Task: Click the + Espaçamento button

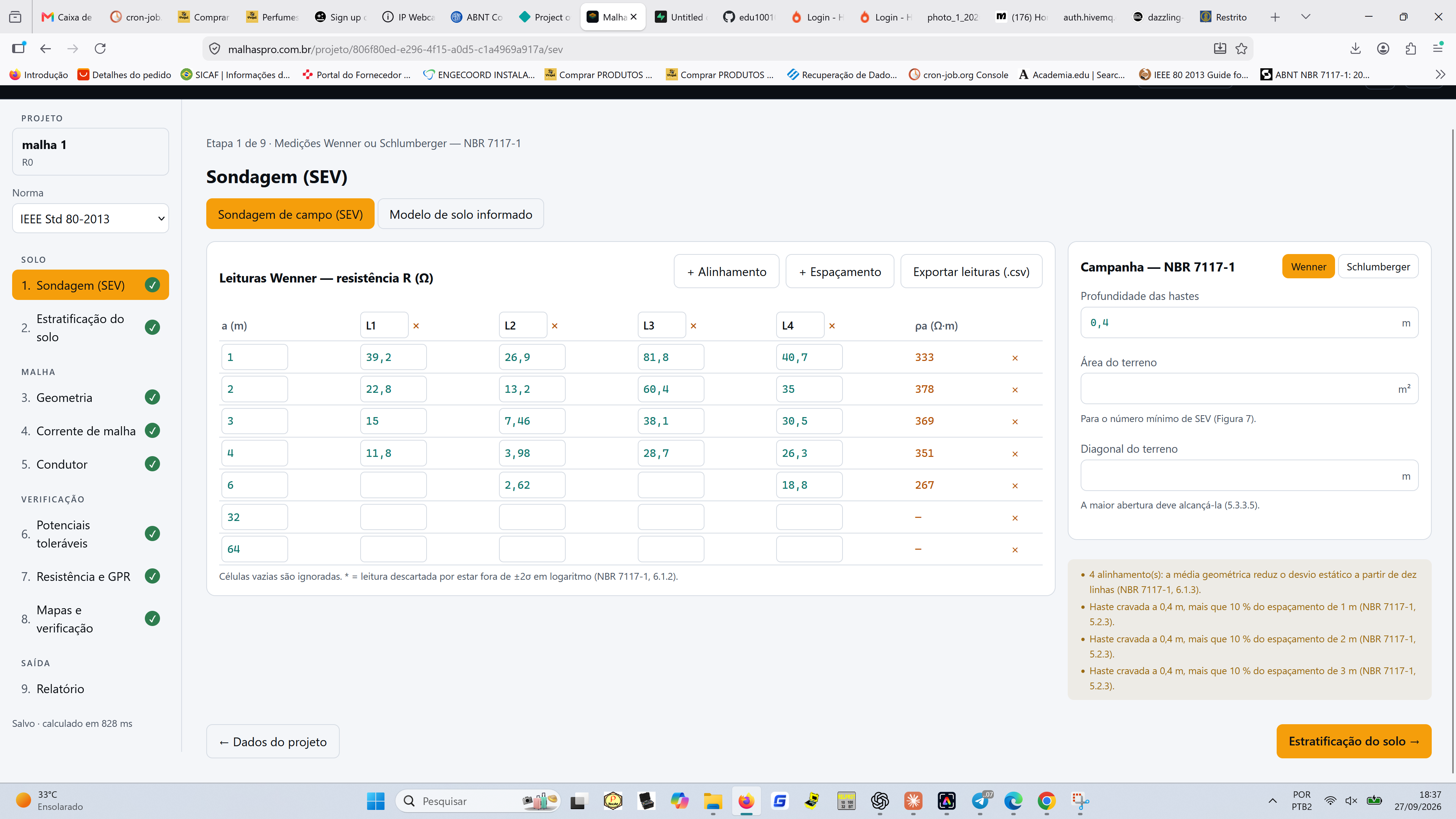Action: (840, 271)
